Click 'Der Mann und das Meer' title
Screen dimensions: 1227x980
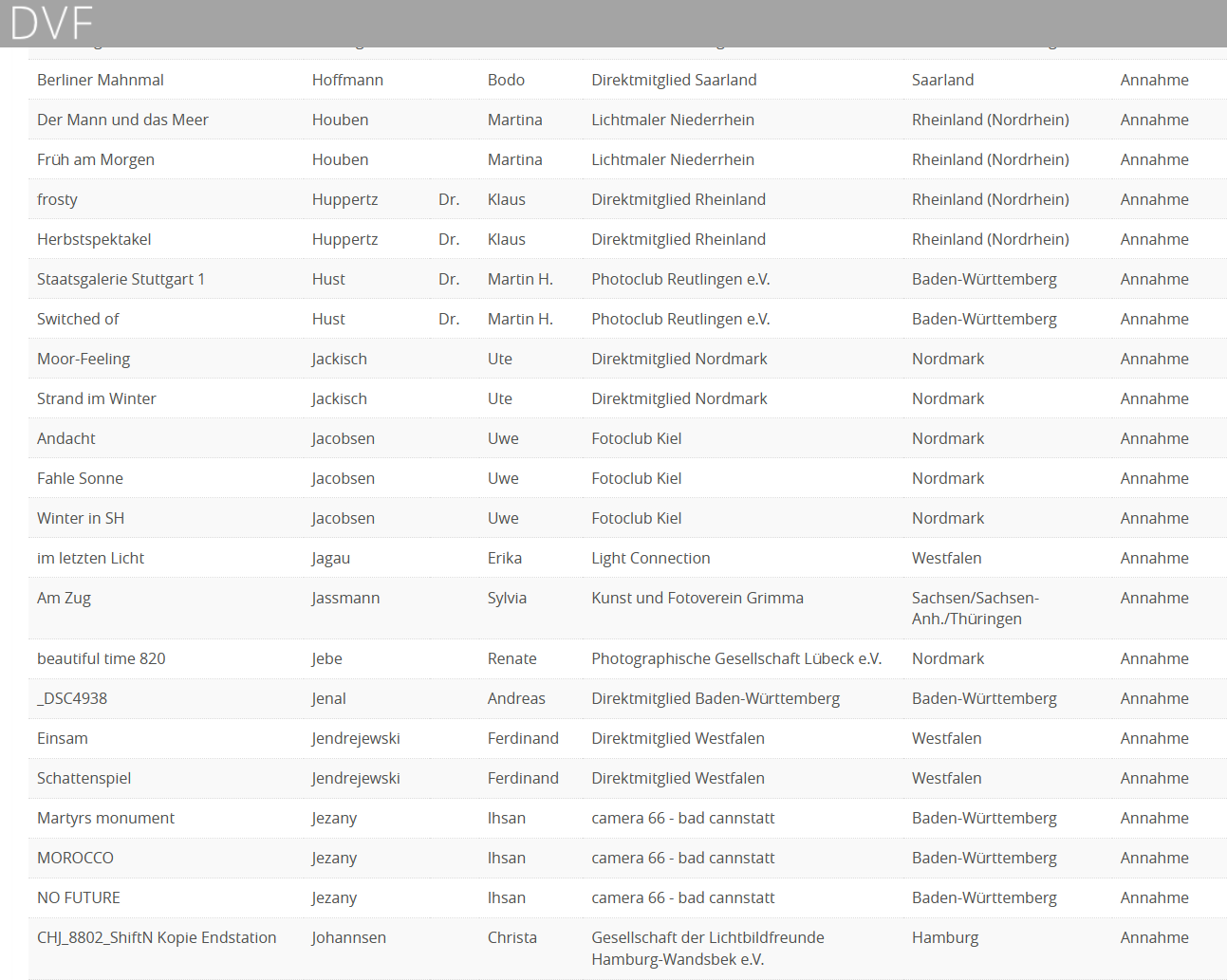point(122,120)
